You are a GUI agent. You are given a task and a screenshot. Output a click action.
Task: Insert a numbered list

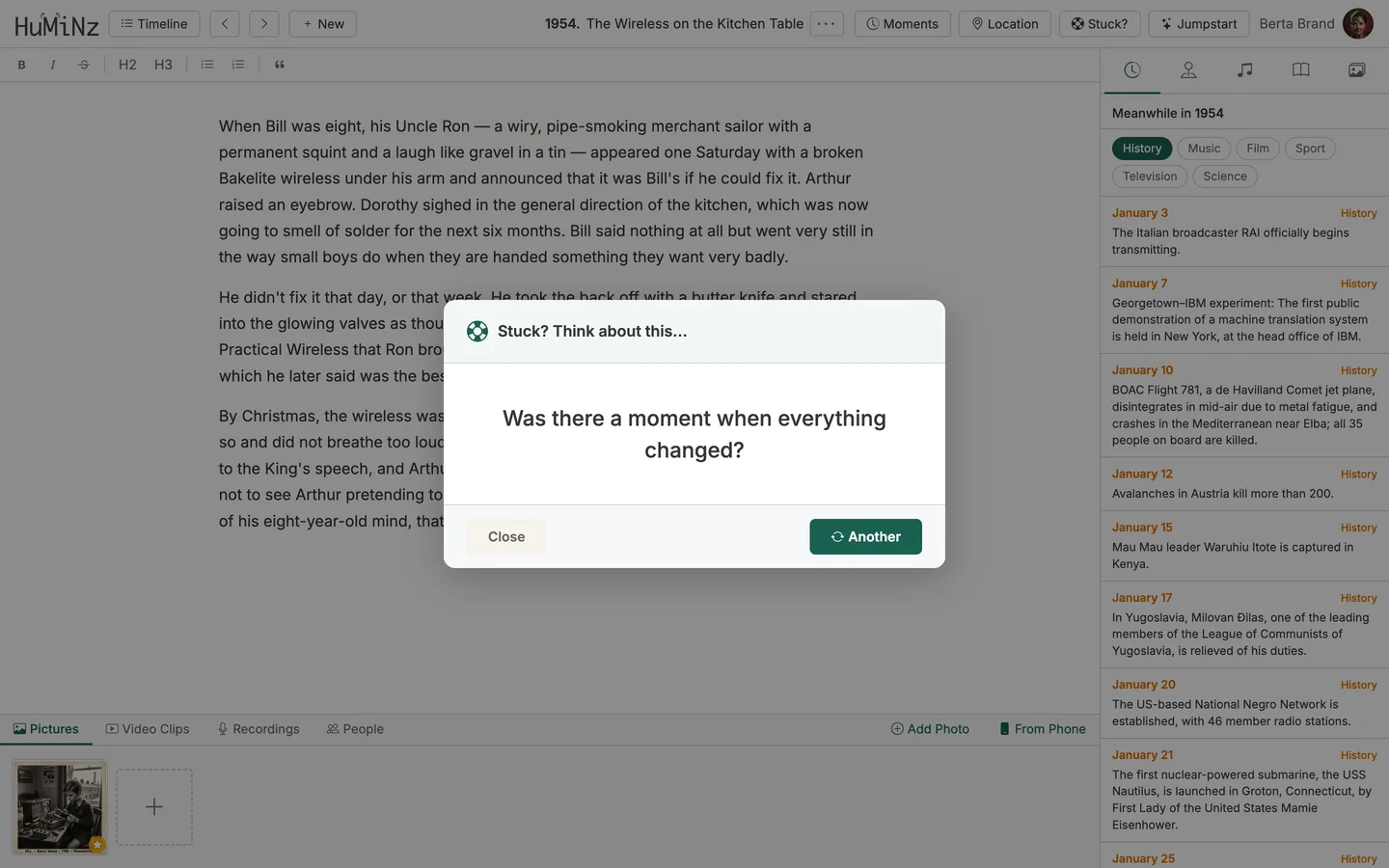coord(238,65)
